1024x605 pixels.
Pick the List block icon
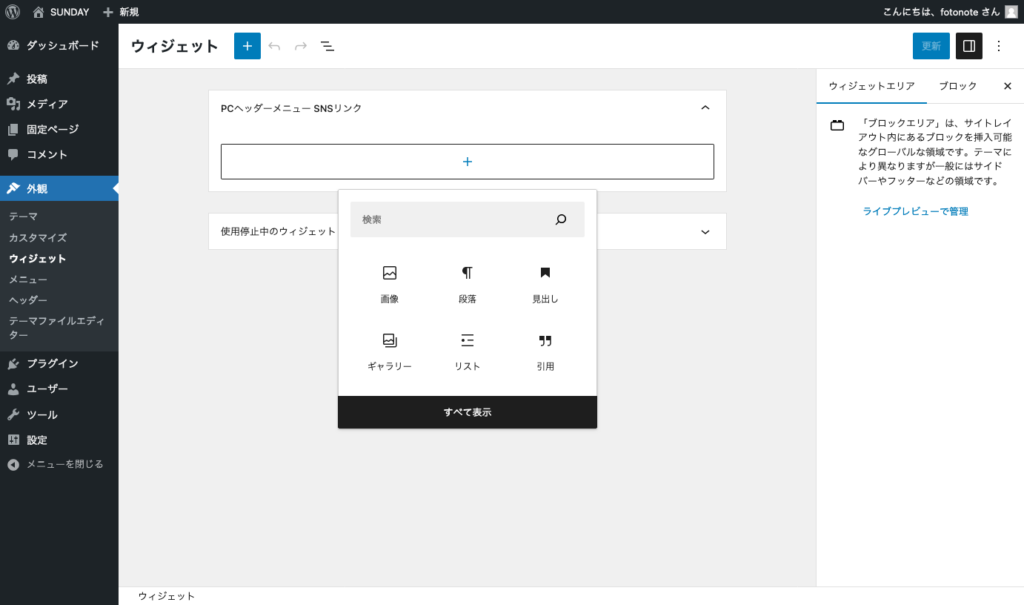467,341
